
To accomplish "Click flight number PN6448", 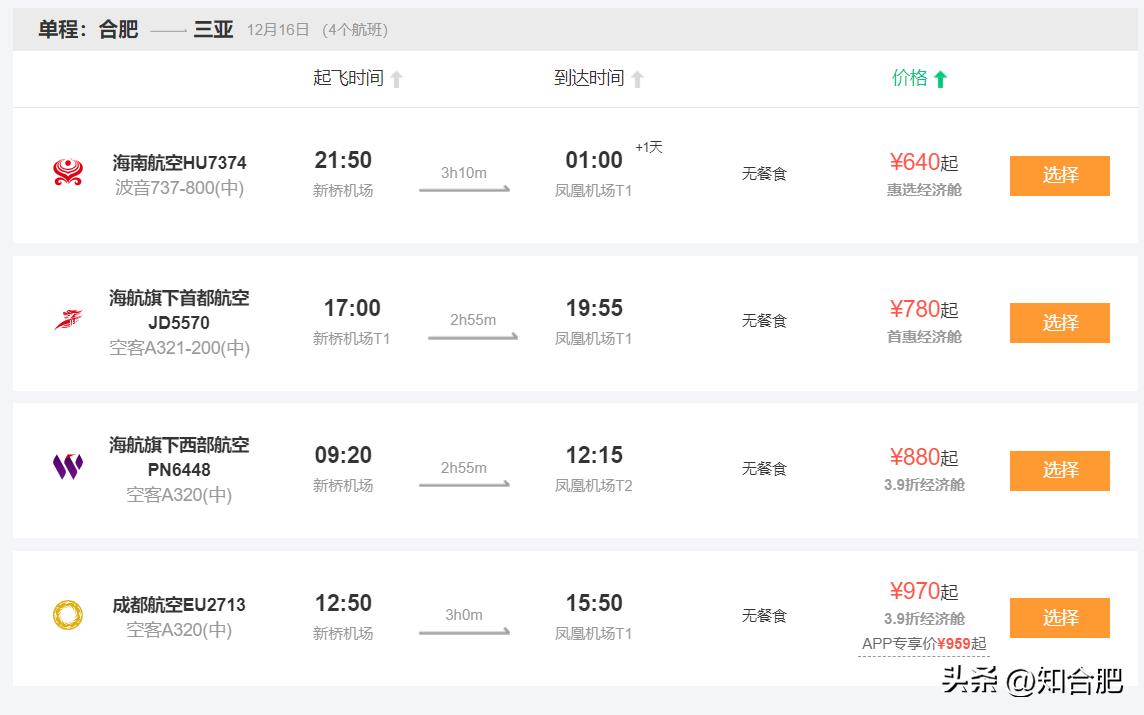I will [x=179, y=470].
